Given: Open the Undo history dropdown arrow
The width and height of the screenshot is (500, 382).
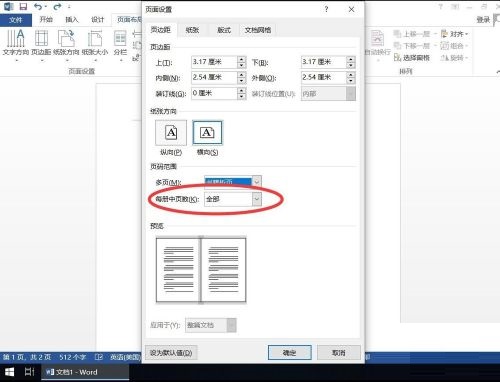Looking at the screenshot, I should coord(46,6).
